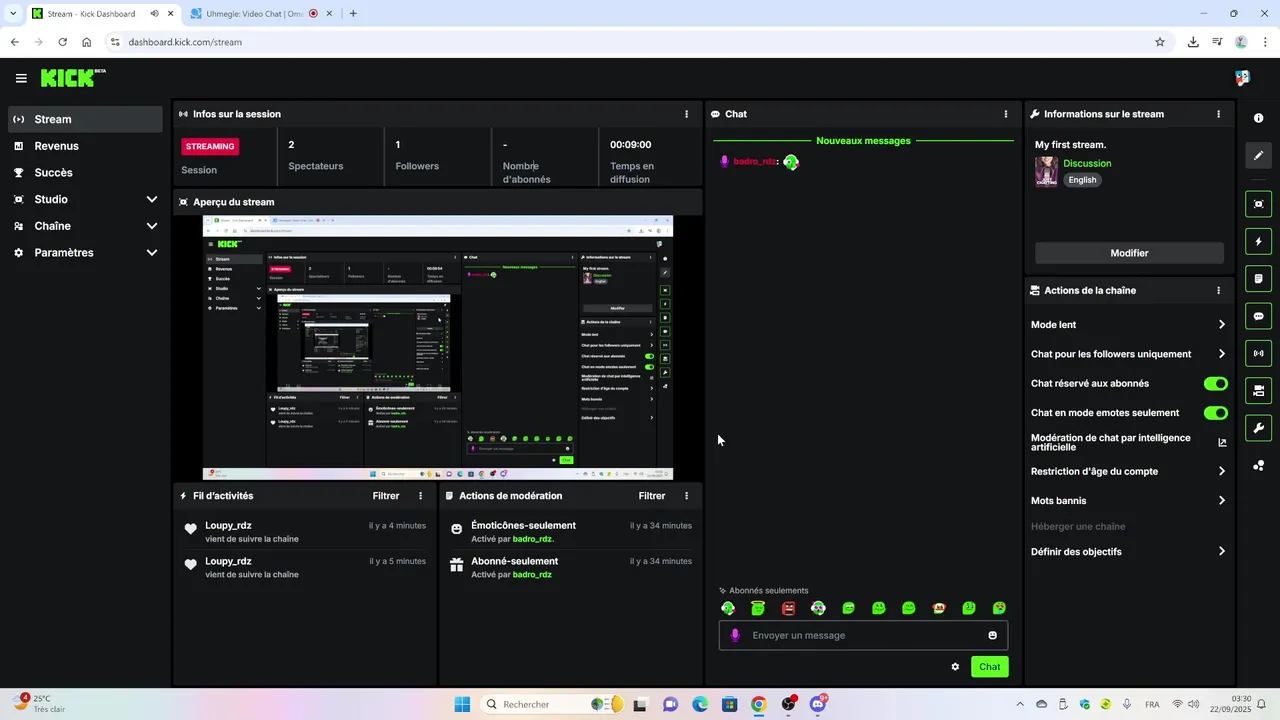Open the Windows Start menu
The height and width of the screenshot is (720, 1280).
(462, 705)
